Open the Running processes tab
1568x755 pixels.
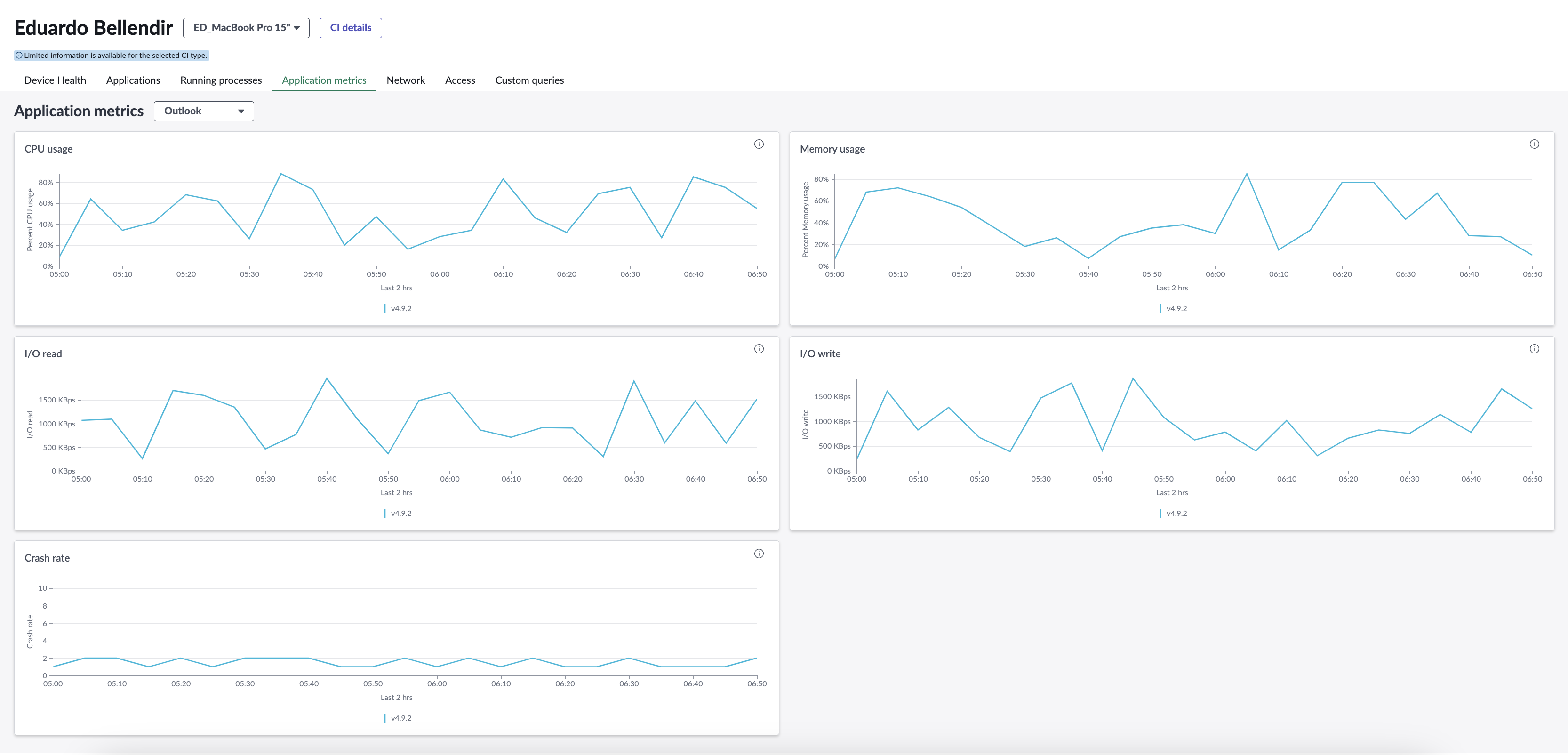pyautogui.click(x=221, y=80)
